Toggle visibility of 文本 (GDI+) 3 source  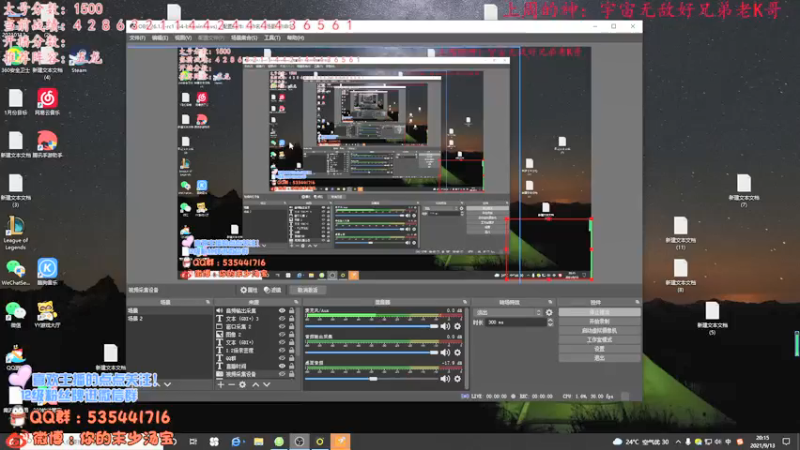coord(282,318)
